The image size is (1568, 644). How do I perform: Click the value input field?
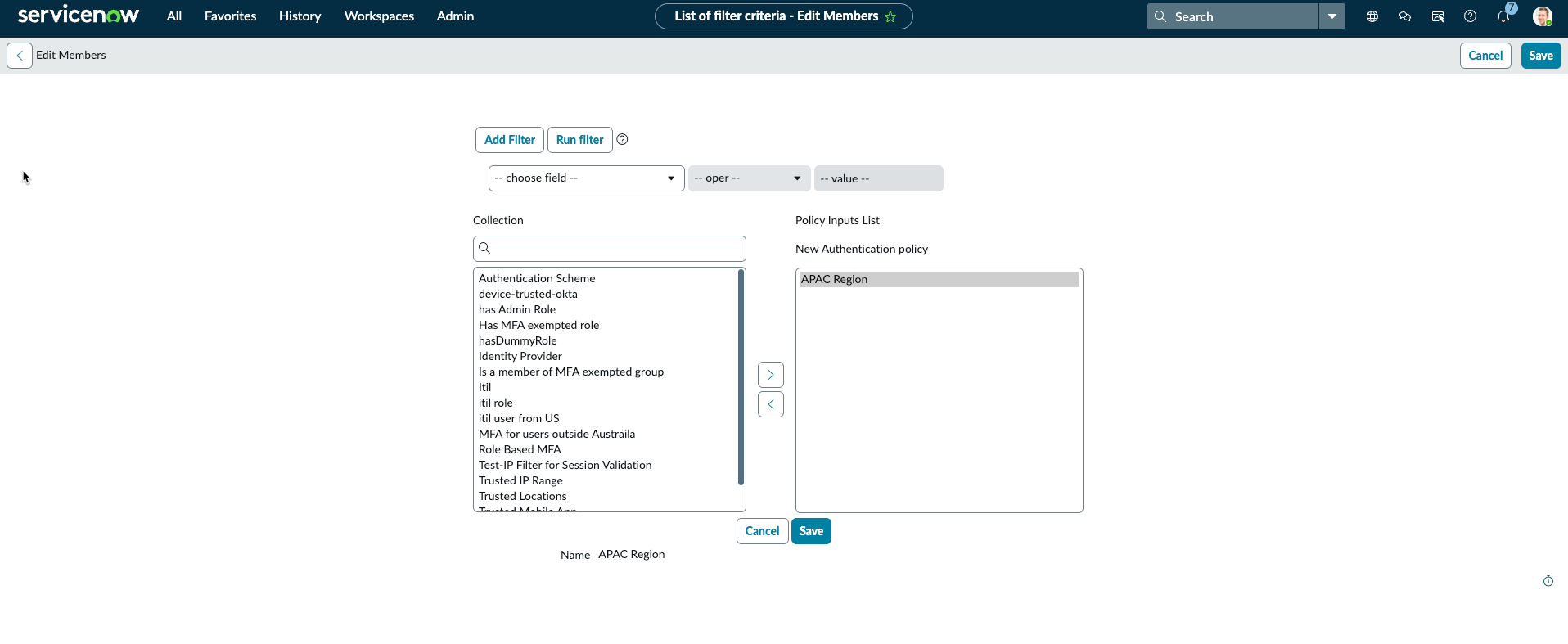[879, 178]
